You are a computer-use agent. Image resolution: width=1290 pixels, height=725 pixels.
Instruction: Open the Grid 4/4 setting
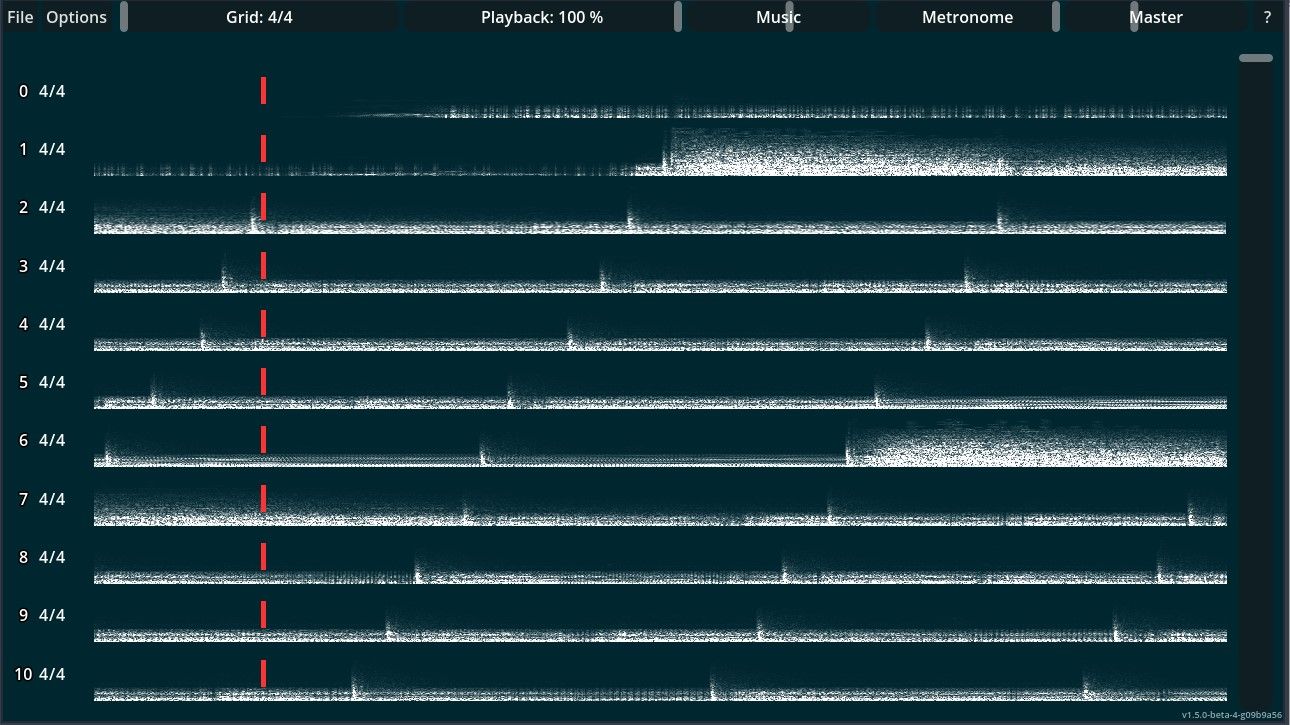[259, 16]
